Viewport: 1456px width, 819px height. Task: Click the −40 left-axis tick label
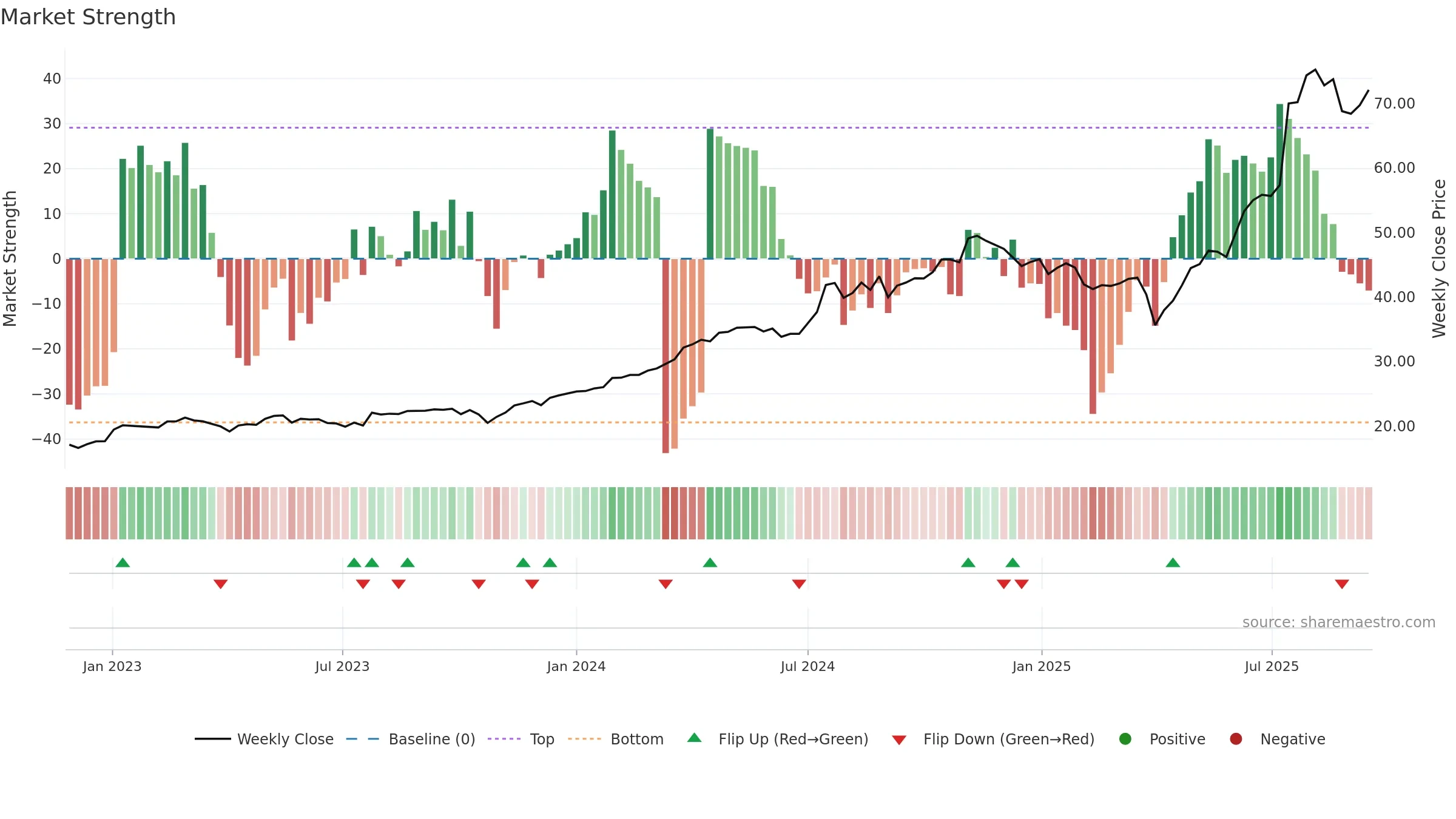point(46,439)
